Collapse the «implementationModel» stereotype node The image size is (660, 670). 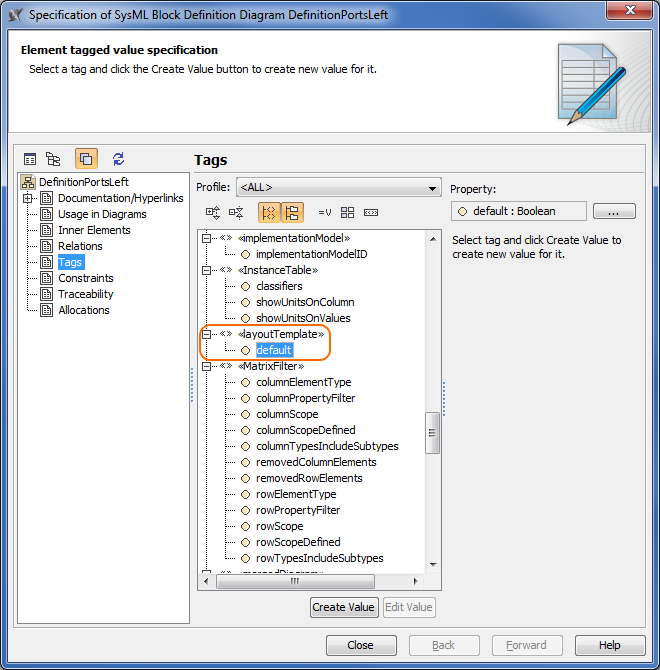[206, 238]
